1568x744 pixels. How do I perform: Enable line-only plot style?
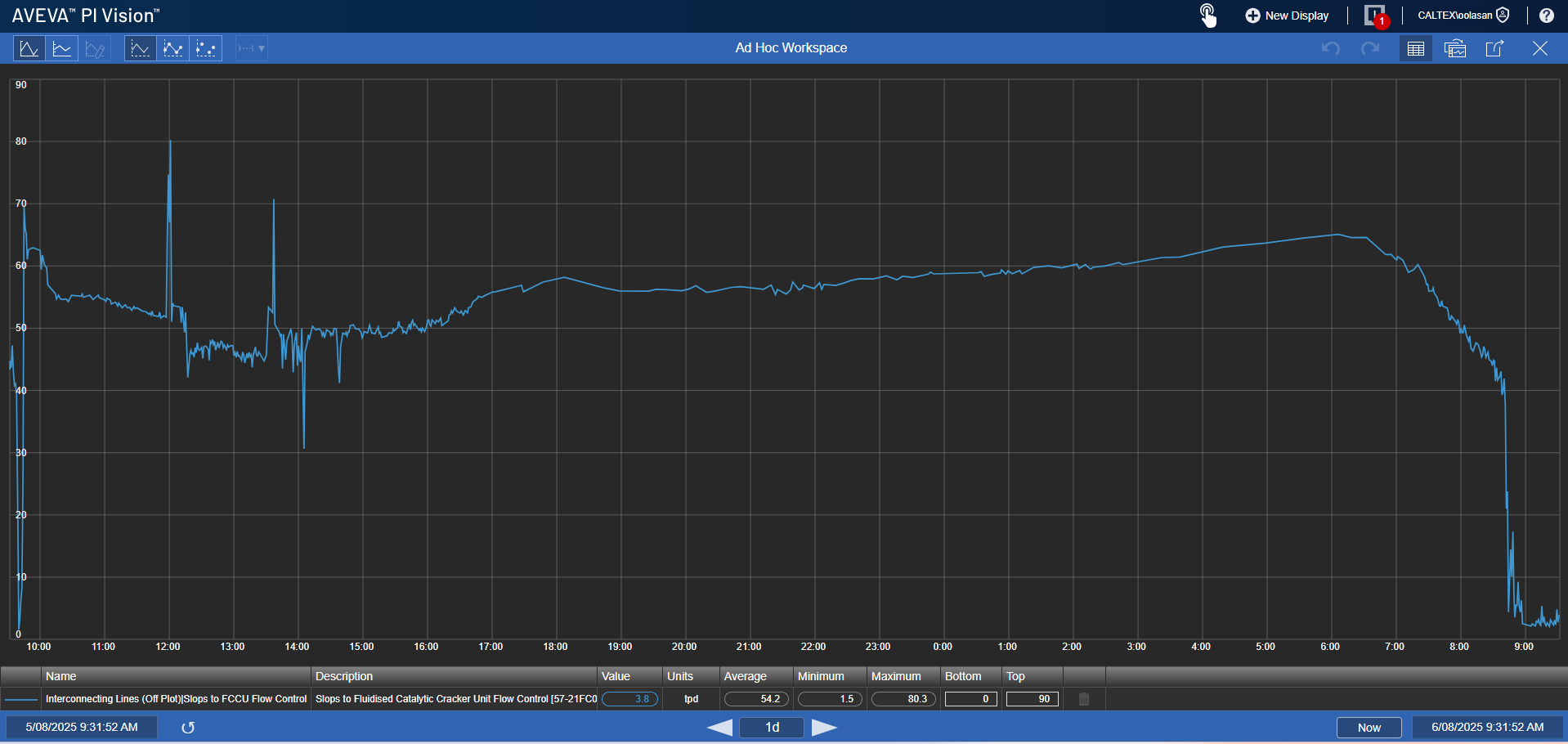coord(141,49)
